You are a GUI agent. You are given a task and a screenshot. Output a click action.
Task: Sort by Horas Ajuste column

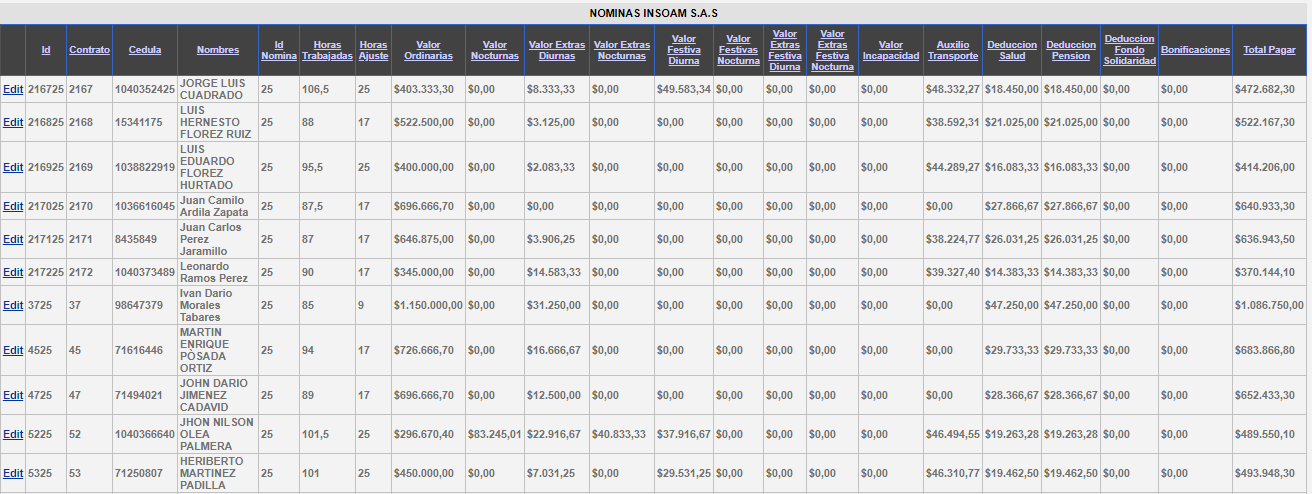click(373, 50)
